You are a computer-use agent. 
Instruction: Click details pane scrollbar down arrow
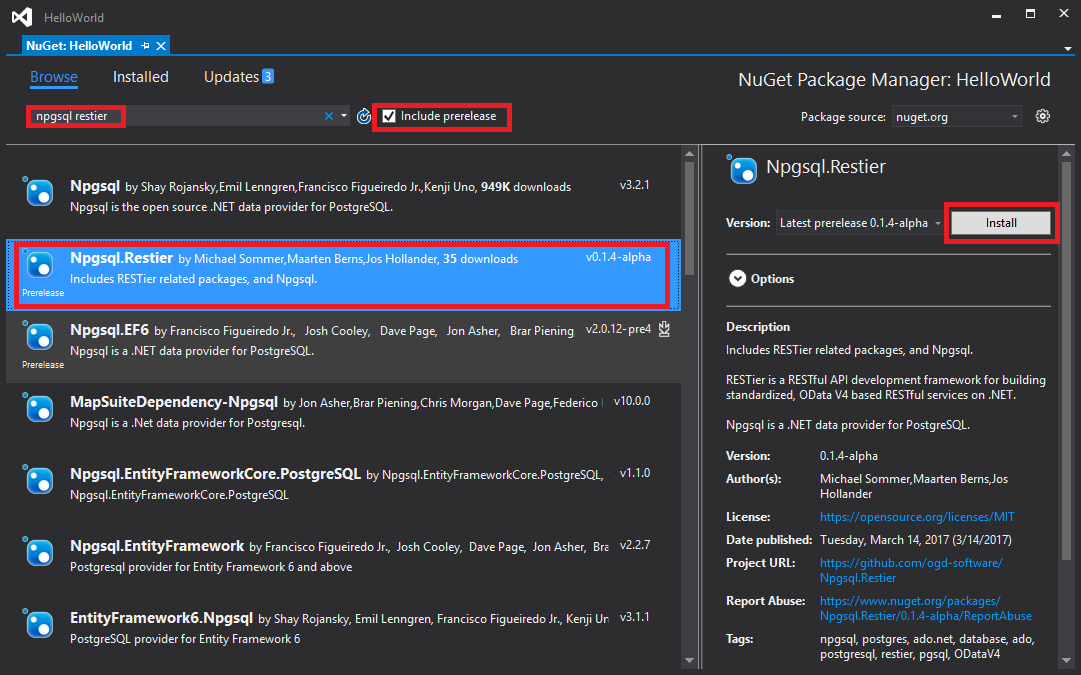pyautogui.click(x=1067, y=661)
